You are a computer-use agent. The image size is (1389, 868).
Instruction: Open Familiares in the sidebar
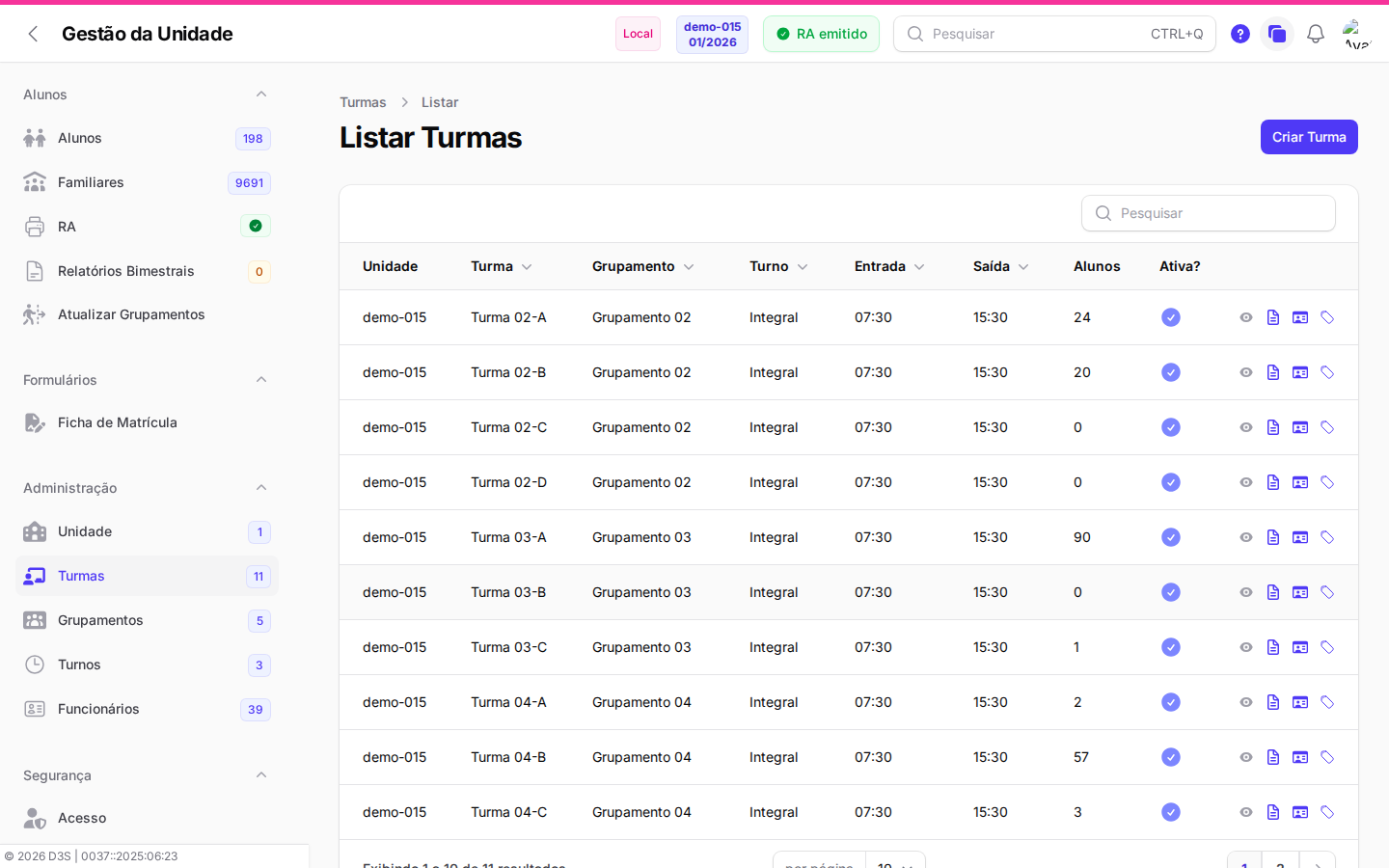click(147, 182)
